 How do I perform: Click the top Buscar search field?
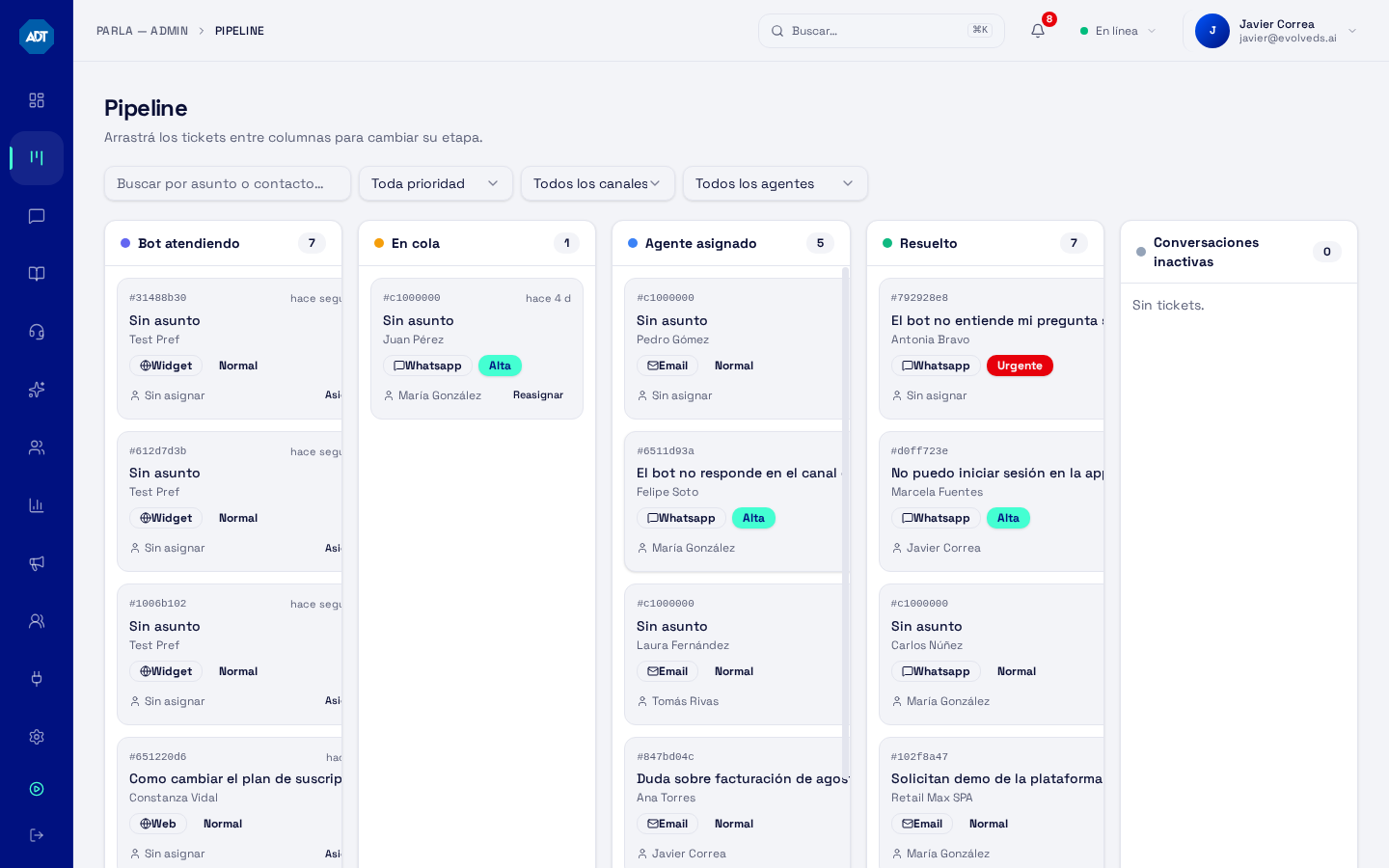coord(882,31)
